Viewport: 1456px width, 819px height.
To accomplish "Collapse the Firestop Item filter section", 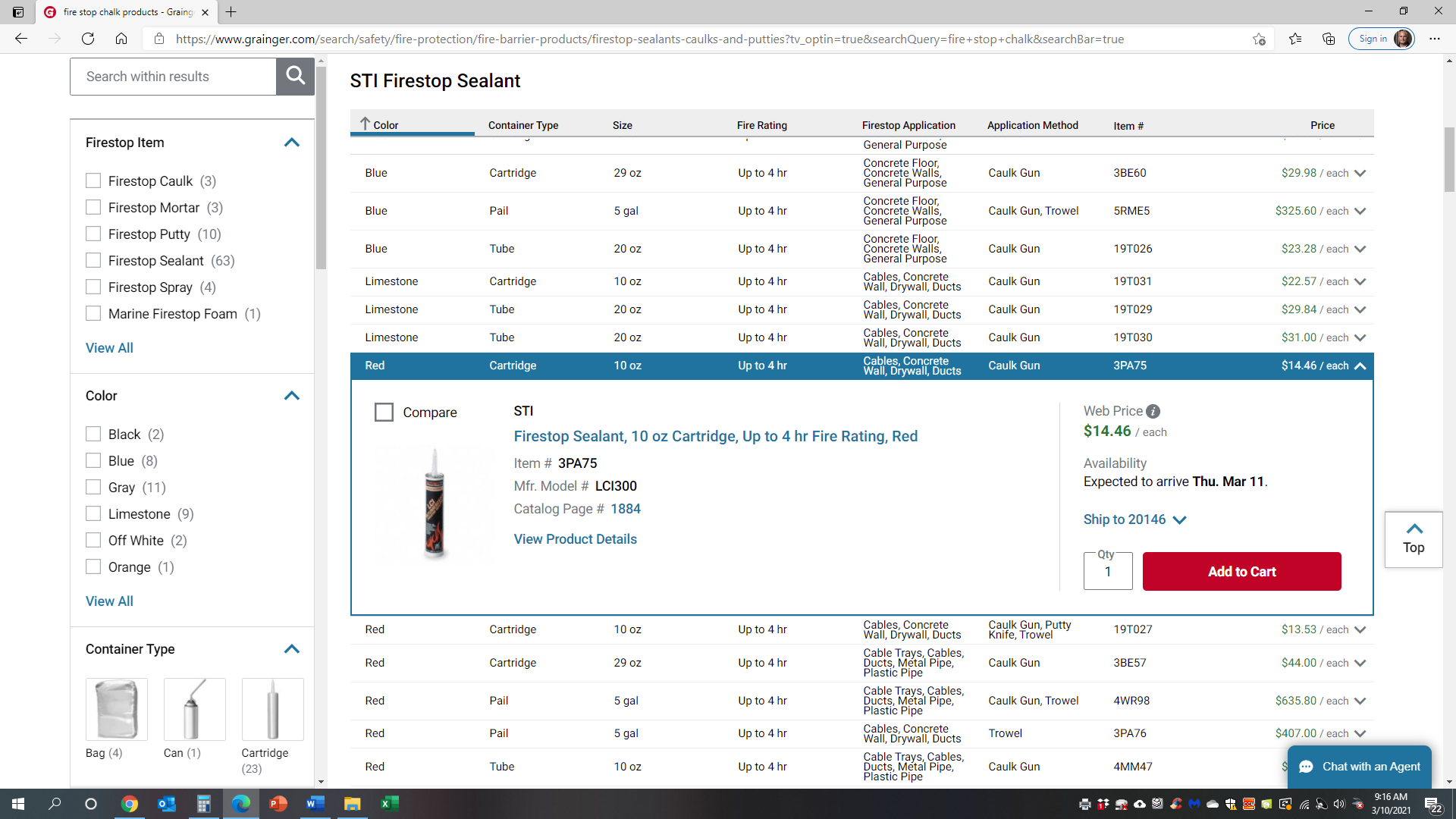I will [291, 143].
